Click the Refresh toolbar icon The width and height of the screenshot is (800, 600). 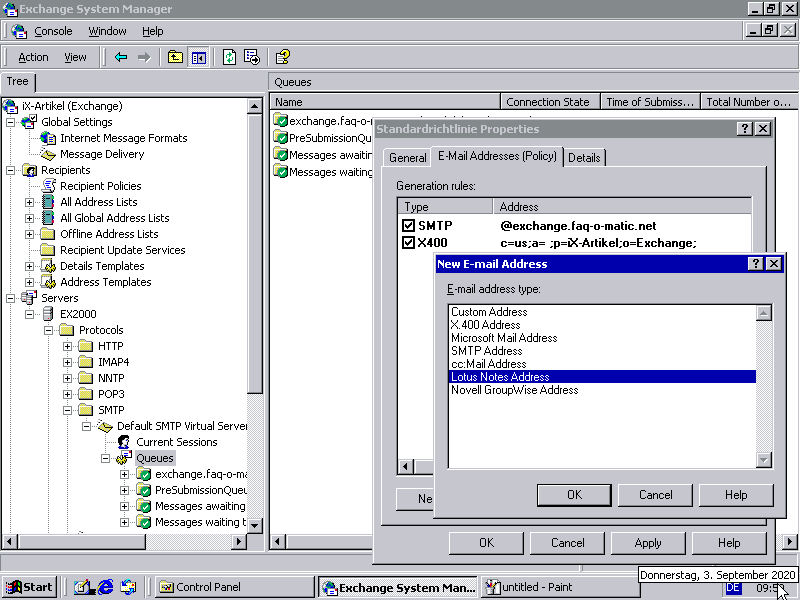pos(230,57)
